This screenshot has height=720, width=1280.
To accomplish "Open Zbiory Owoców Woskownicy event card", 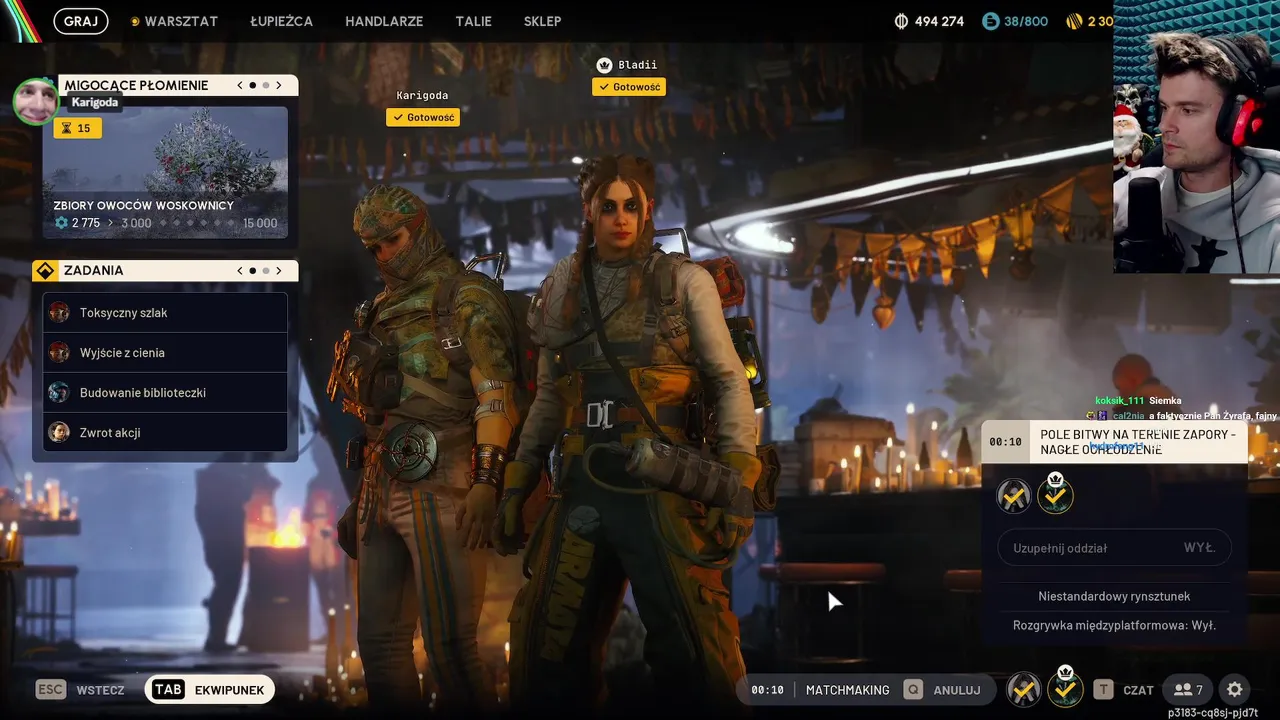I will [x=165, y=172].
